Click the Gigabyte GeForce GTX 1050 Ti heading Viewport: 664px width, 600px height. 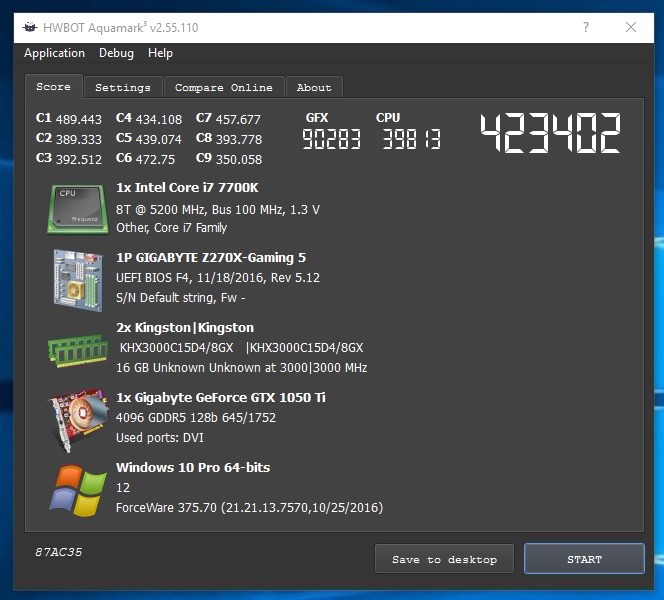pyautogui.click(x=221, y=398)
